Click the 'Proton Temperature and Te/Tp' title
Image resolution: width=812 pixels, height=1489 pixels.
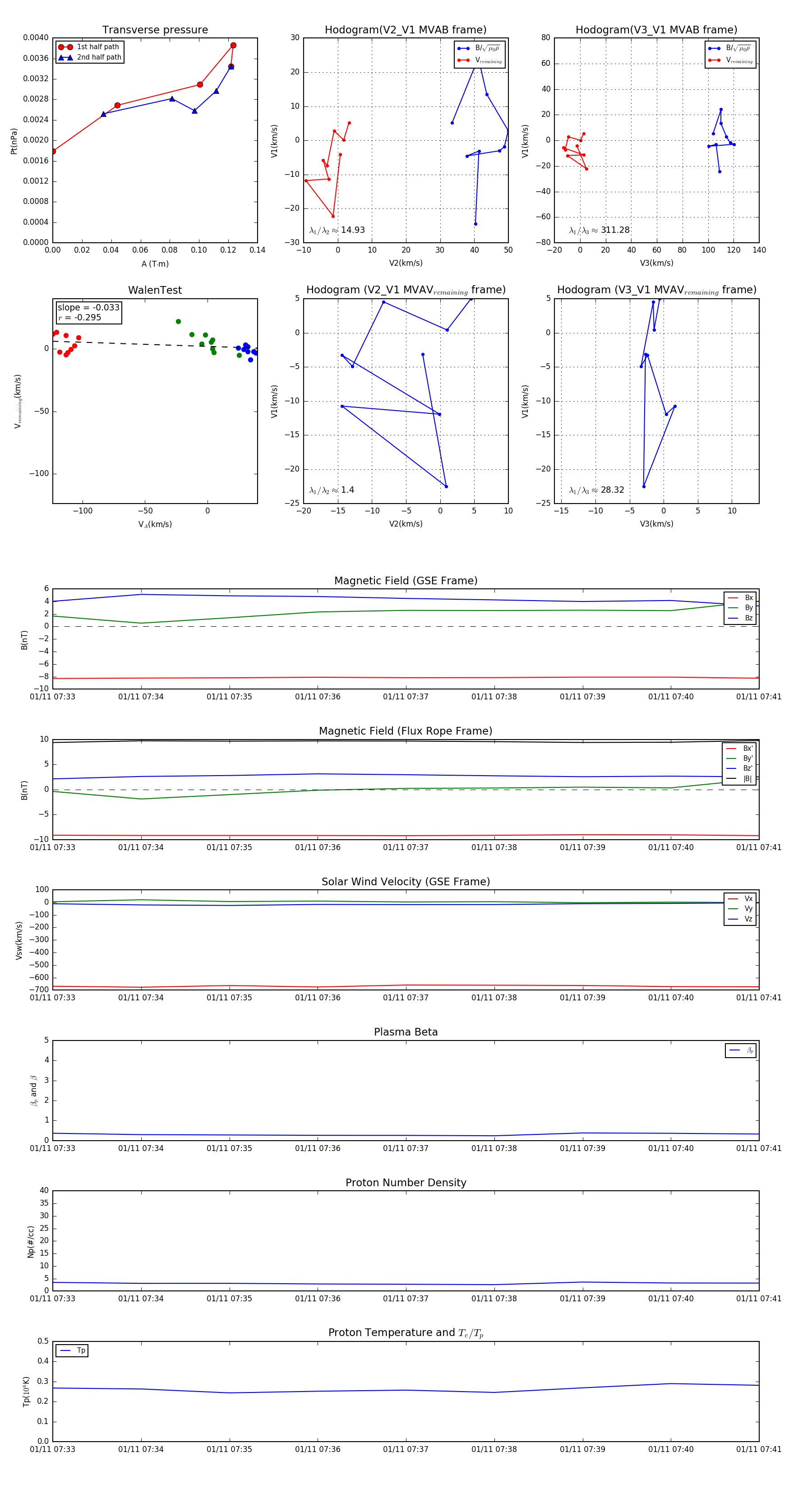pos(406,1333)
